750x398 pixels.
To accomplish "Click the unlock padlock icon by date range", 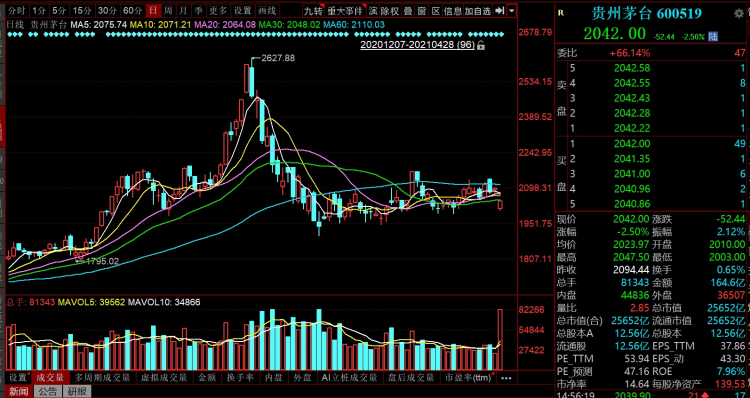I will pos(481,45).
